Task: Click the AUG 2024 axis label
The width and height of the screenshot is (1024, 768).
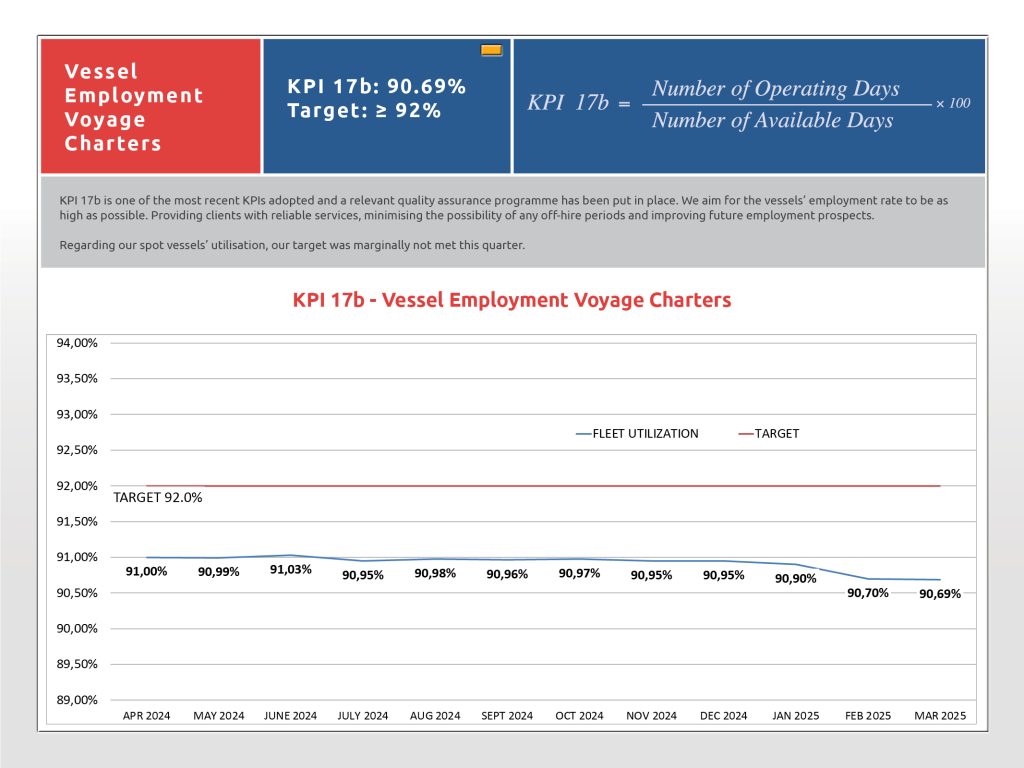Action: 435,716
